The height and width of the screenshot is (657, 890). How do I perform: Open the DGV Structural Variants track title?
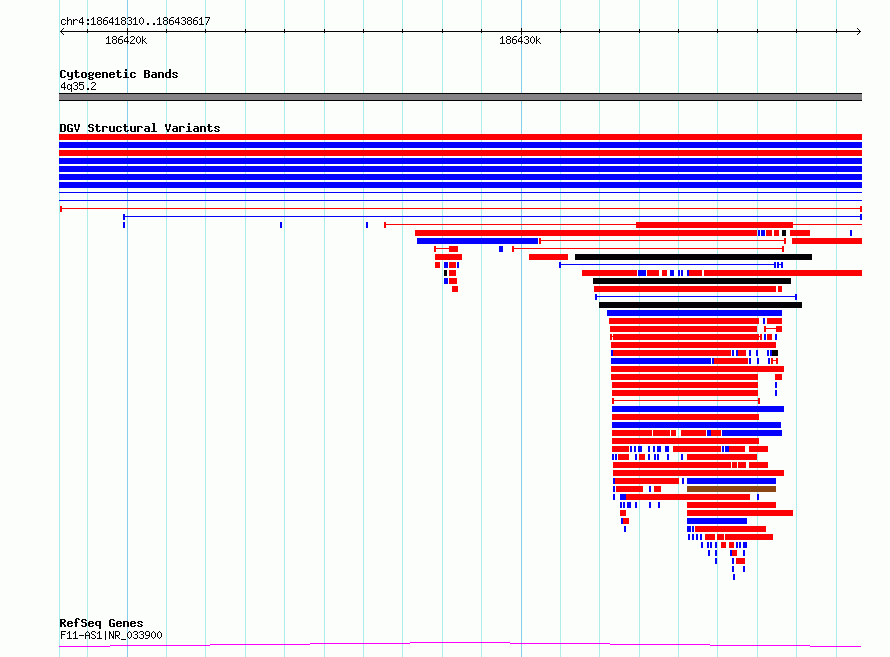pyautogui.click(x=140, y=128)
